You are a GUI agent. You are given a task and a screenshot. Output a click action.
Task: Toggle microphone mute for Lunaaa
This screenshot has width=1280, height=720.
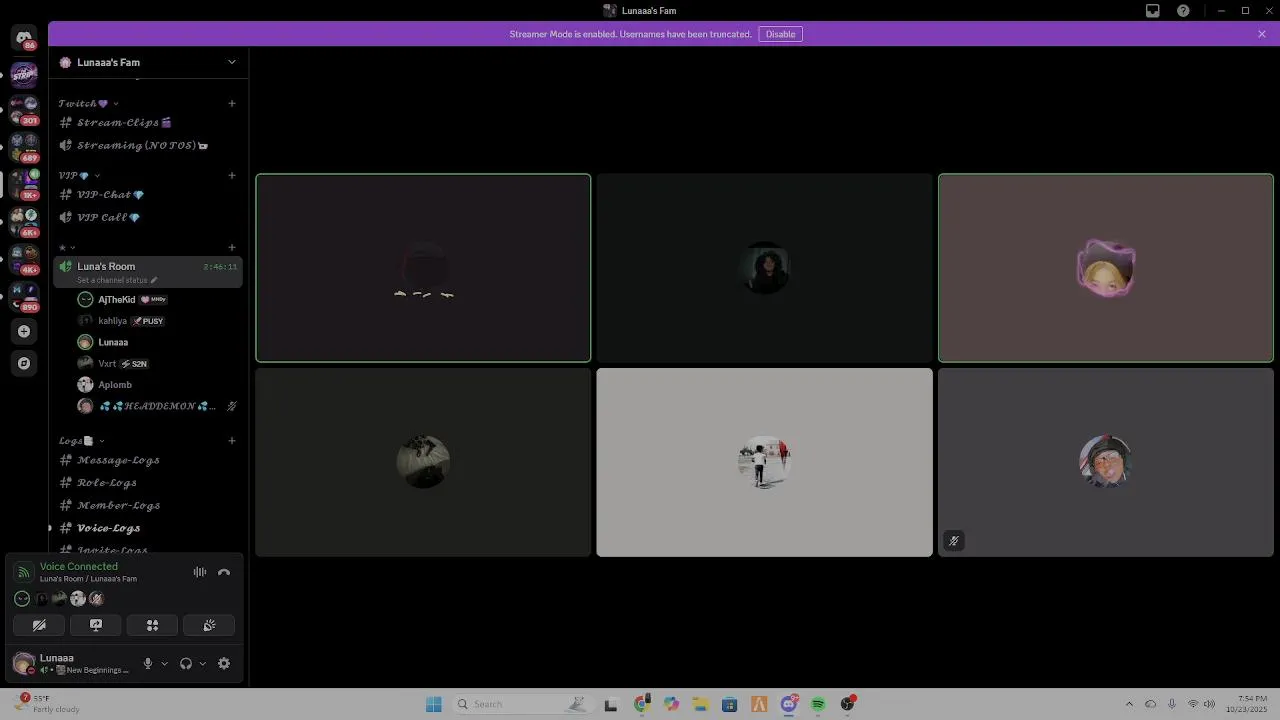148,663
